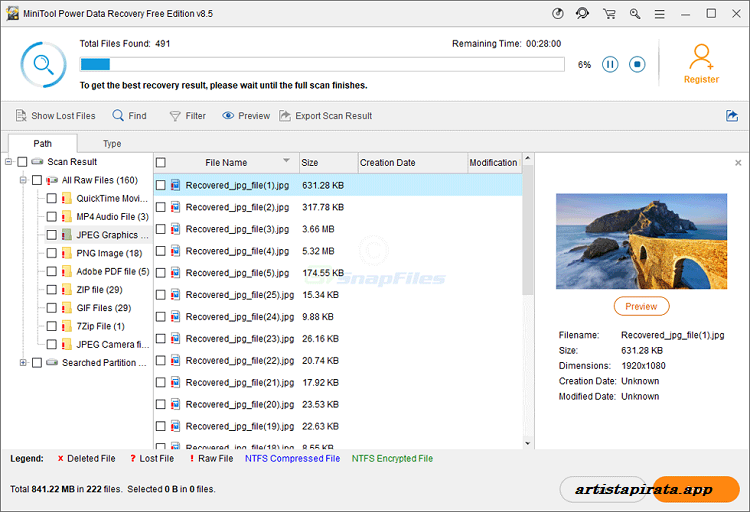Click file icon of Recovered_jpg_file(23).jpg
This screenshot has width=750, height=512.
tap(176, 339)
